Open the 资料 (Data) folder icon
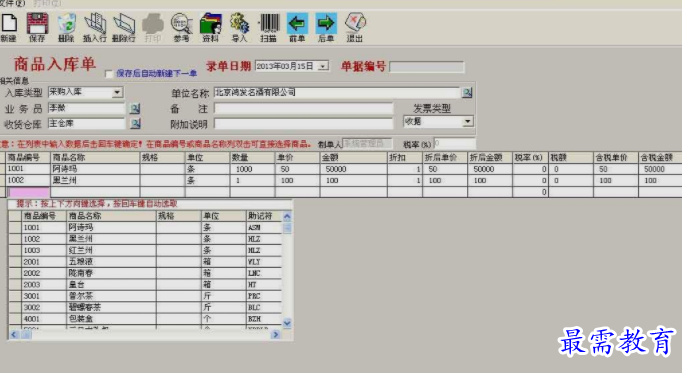This screenshot has width=682, height=373. 211,27
